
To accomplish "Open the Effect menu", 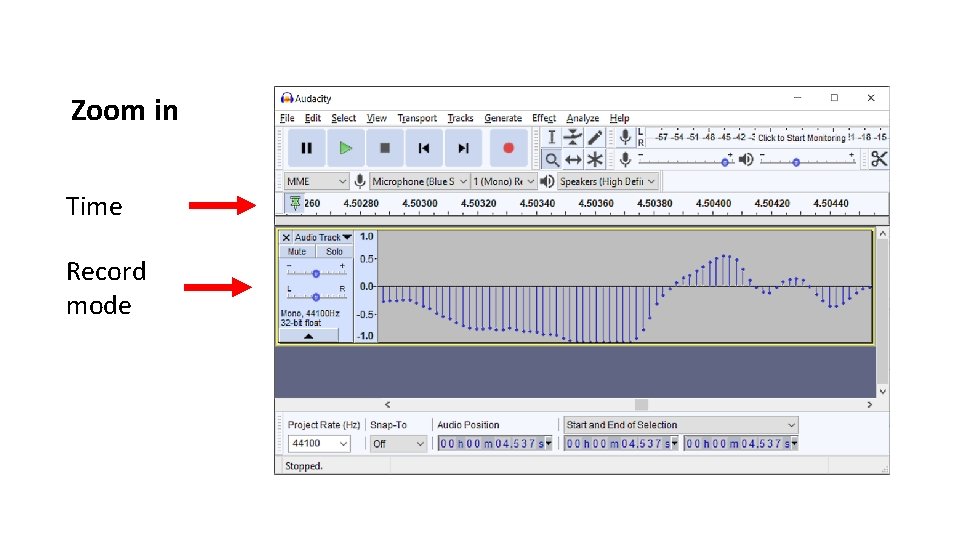I will (544, 118).
